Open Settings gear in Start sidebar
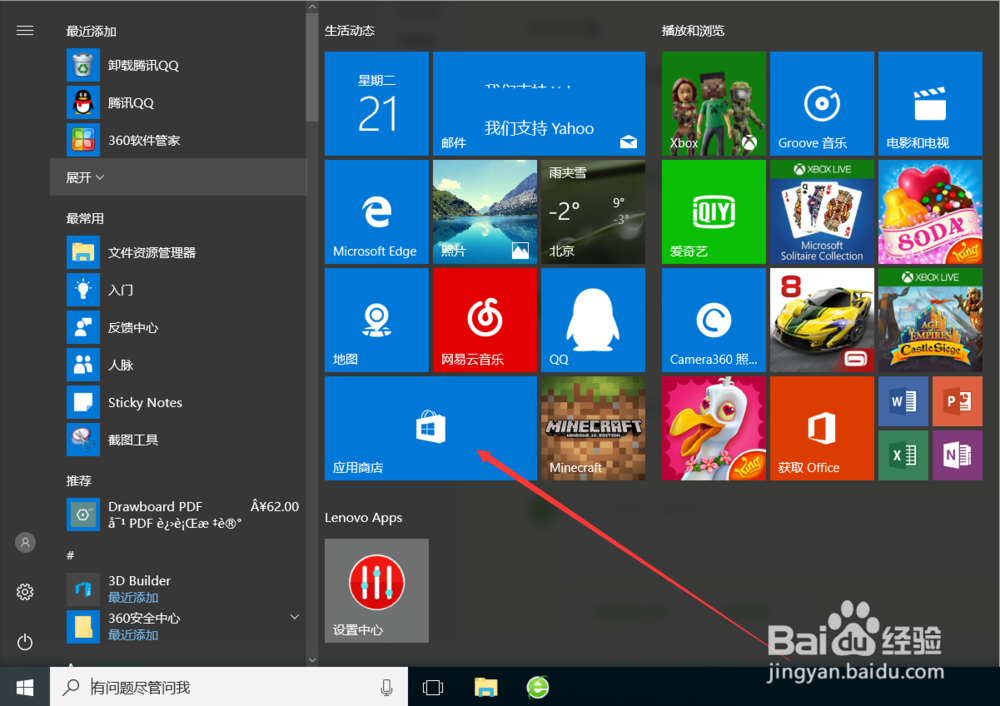1000x706 pixels. pyautogui.click(x=25, y=592)
